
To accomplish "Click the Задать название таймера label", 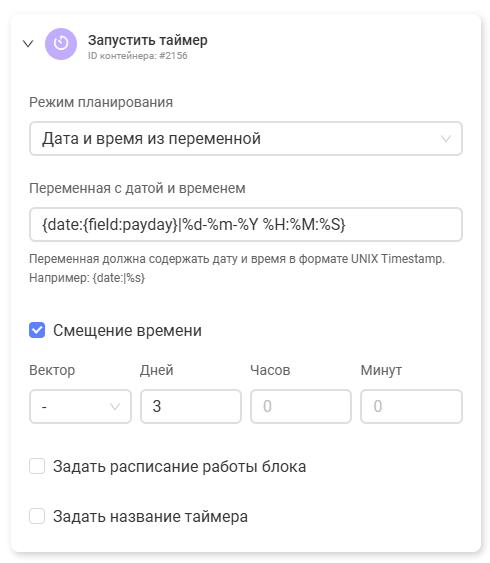I will (x=150, y=517).
